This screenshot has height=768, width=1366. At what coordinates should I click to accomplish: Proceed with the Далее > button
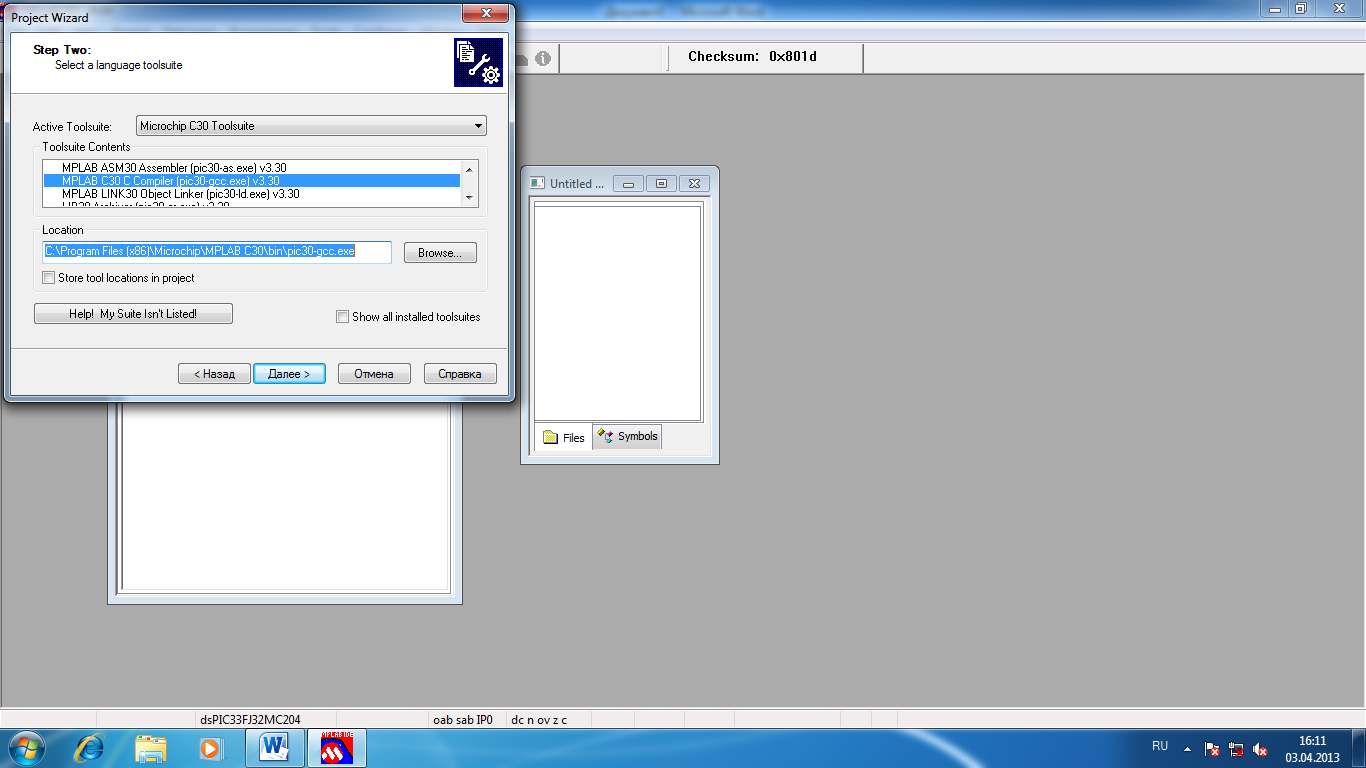point(289,374)
